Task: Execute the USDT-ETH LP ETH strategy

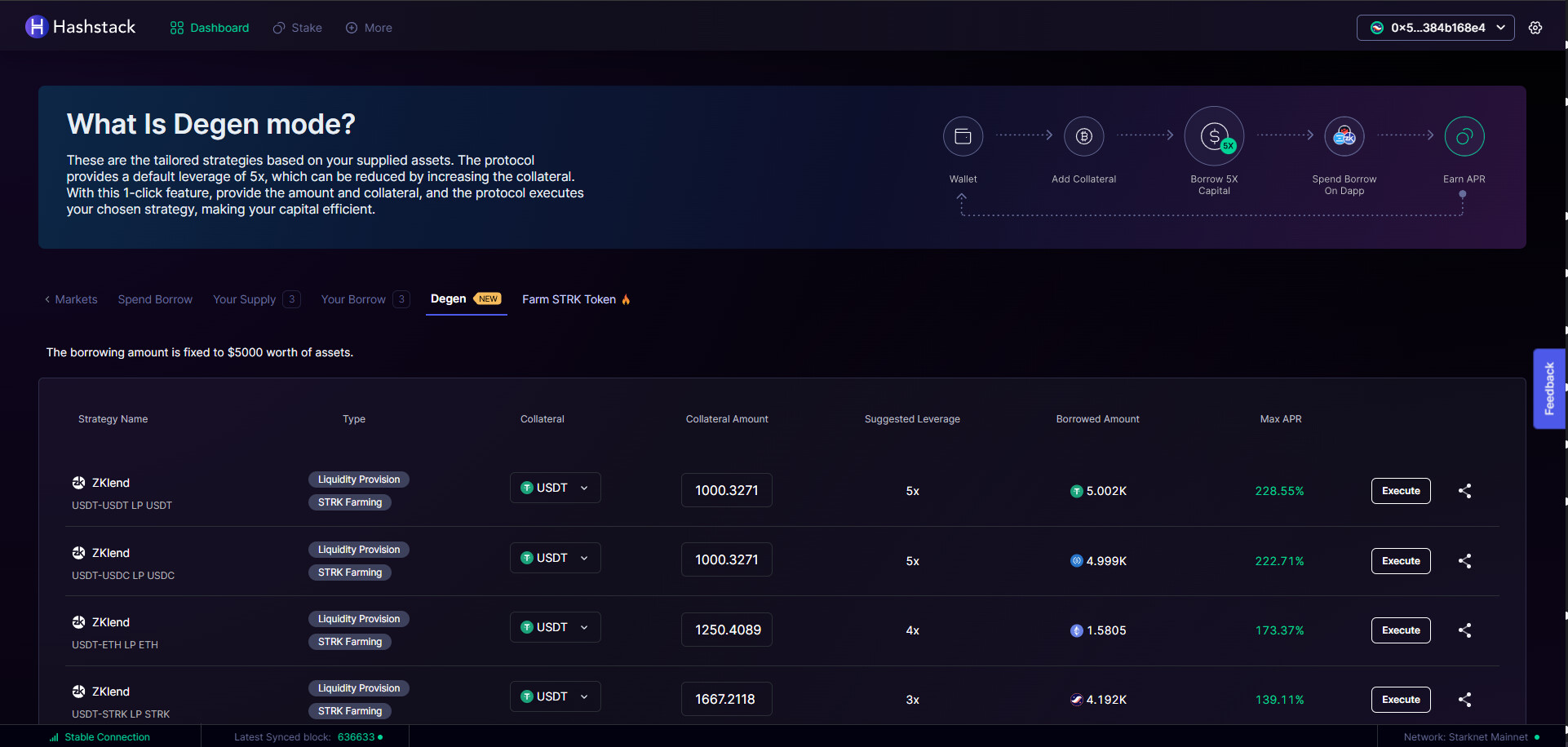Action: pyautogui.click(x=1401, y=630)
